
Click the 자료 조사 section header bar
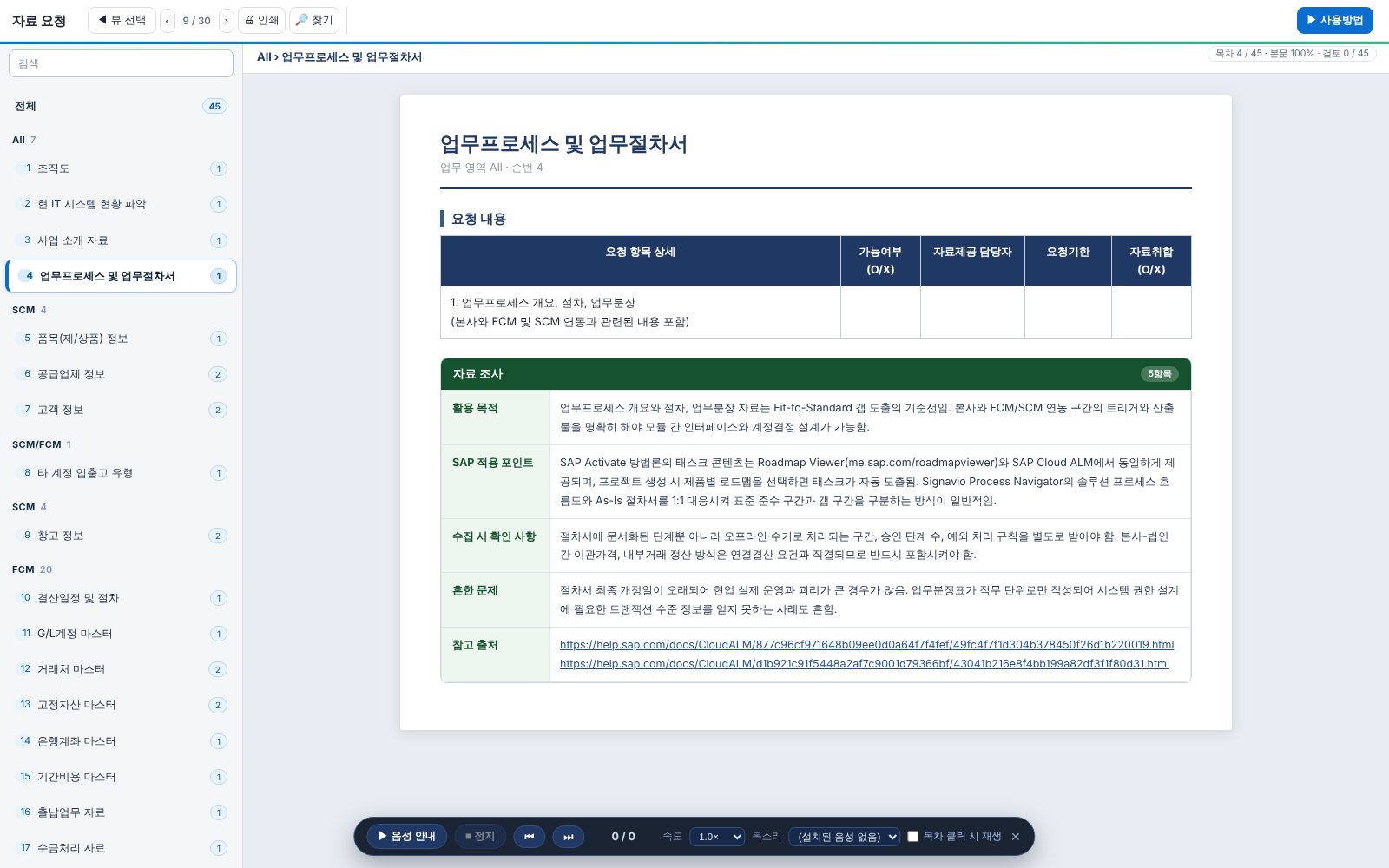point(815,374)
